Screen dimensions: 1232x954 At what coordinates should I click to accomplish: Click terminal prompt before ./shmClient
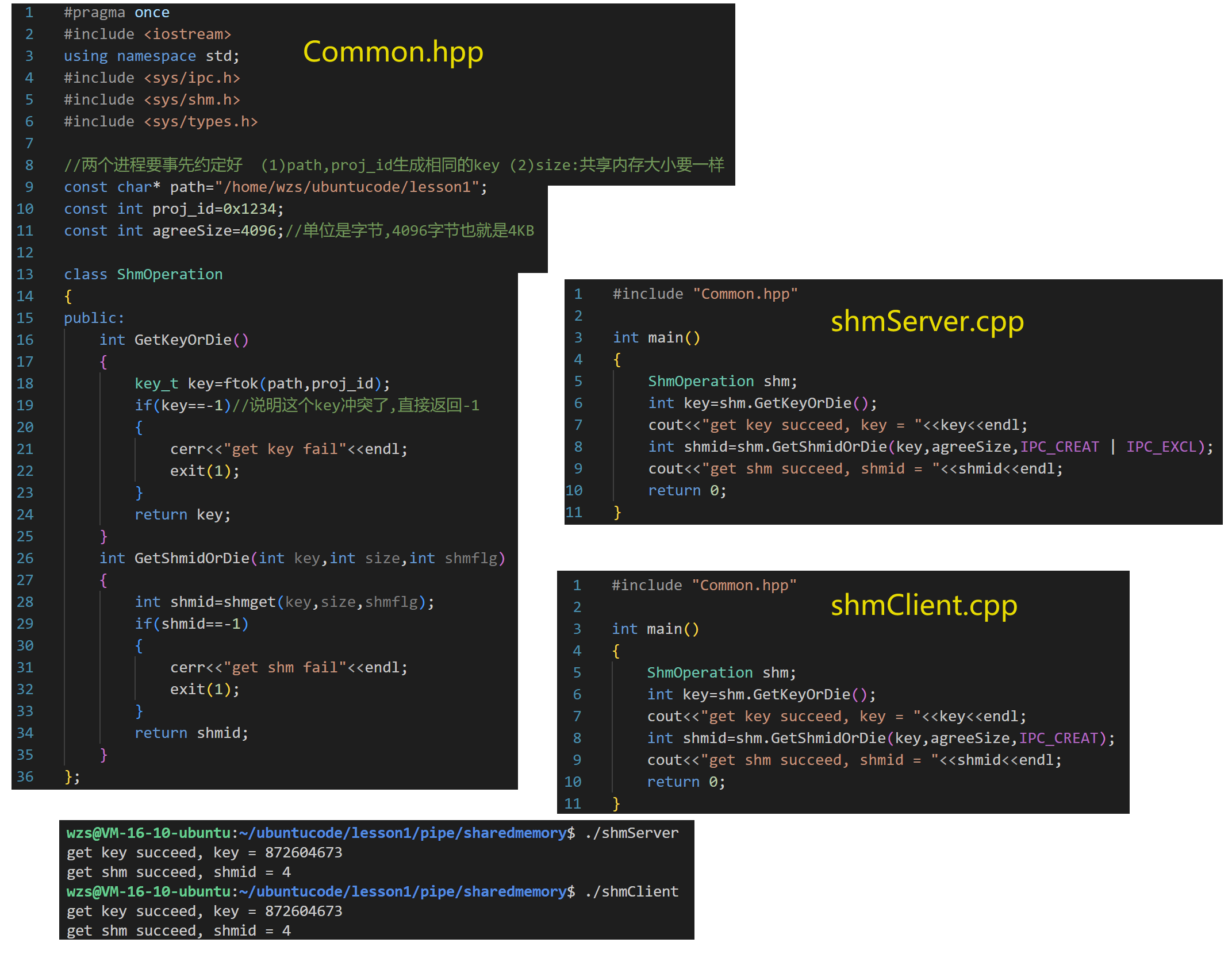[x=321, y=892]
